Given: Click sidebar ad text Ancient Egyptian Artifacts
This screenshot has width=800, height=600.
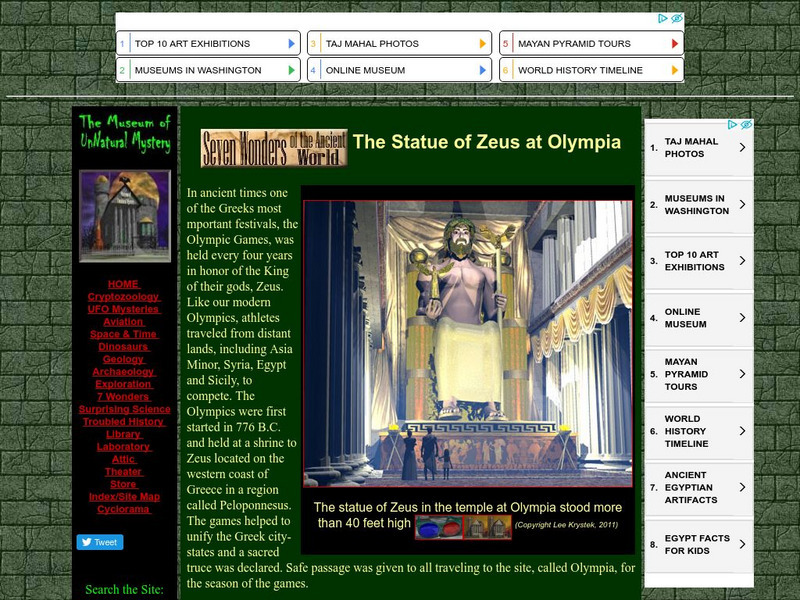Looking at the screenshot, I should coord(690,487).
